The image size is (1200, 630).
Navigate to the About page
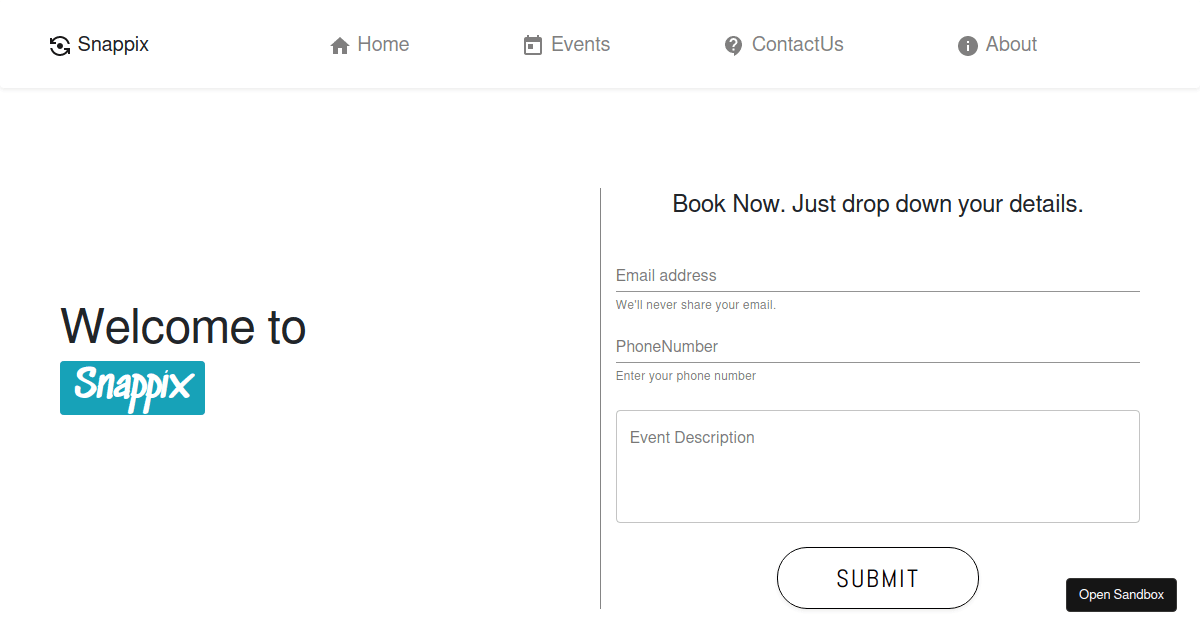tap(1011, 44)
